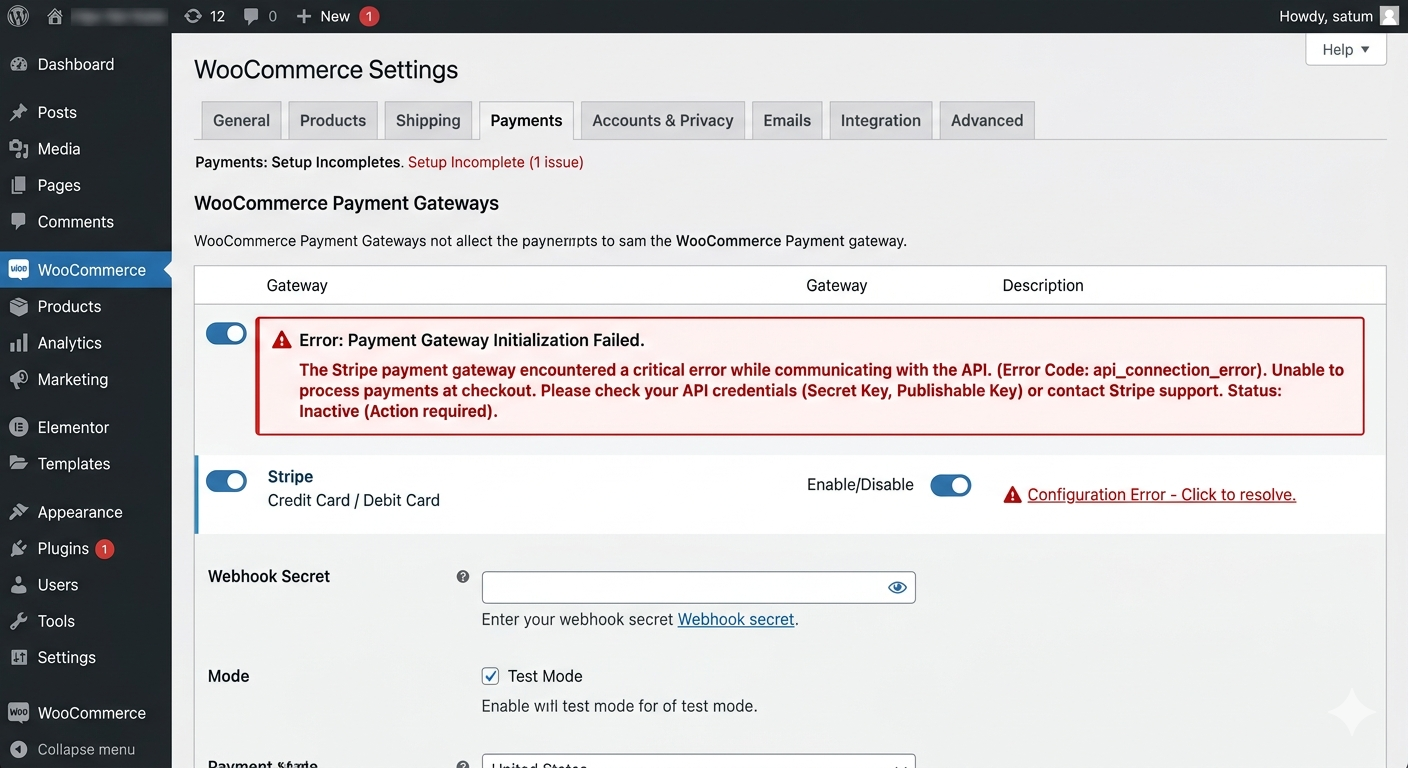The image size is (1408, 768).
Task: Open Plugins from the sidebar plug icon
Action: 18,549
